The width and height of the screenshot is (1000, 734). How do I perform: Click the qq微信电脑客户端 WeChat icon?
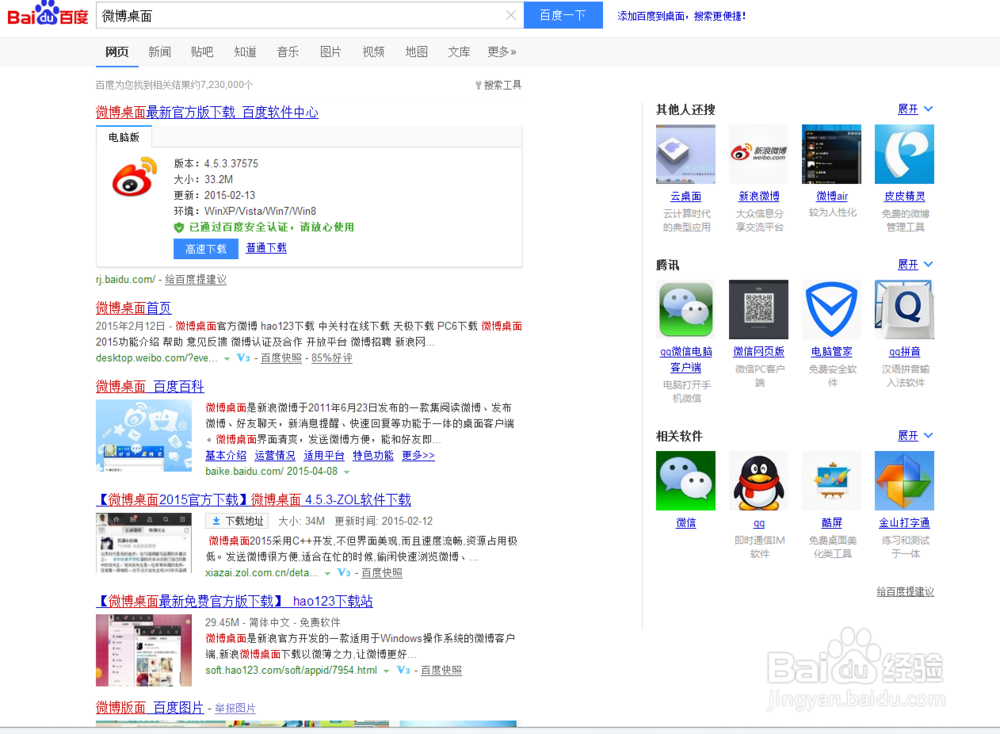click(686, 309)
